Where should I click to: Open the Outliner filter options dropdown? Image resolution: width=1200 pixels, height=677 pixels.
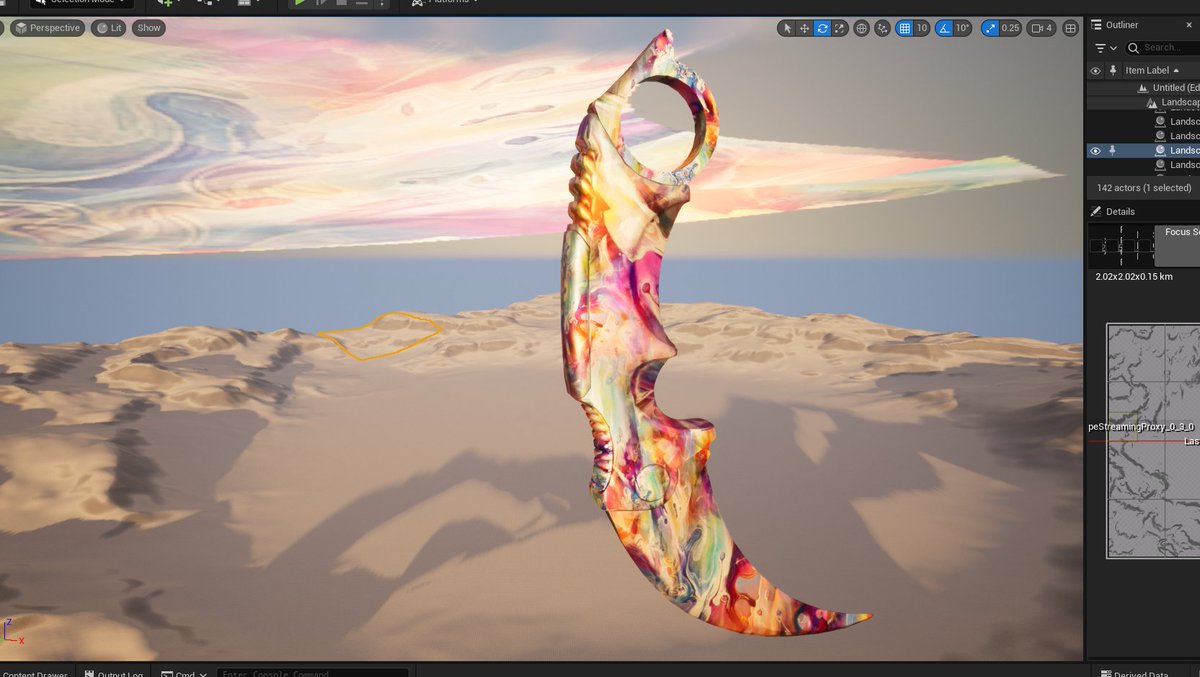pos(1105,48)
